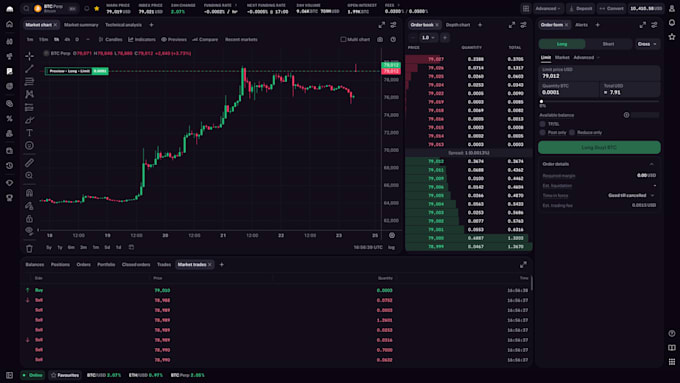Open the go-to-date calendar icon
680x383 pixels.
click(131, 247)
